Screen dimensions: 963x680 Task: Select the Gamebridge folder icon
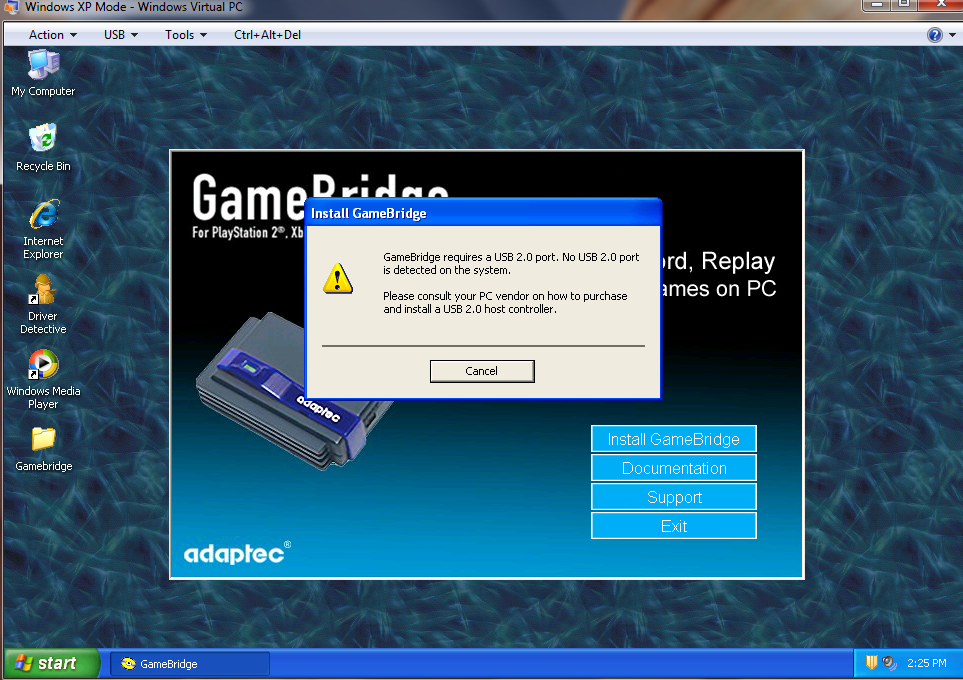43,449
